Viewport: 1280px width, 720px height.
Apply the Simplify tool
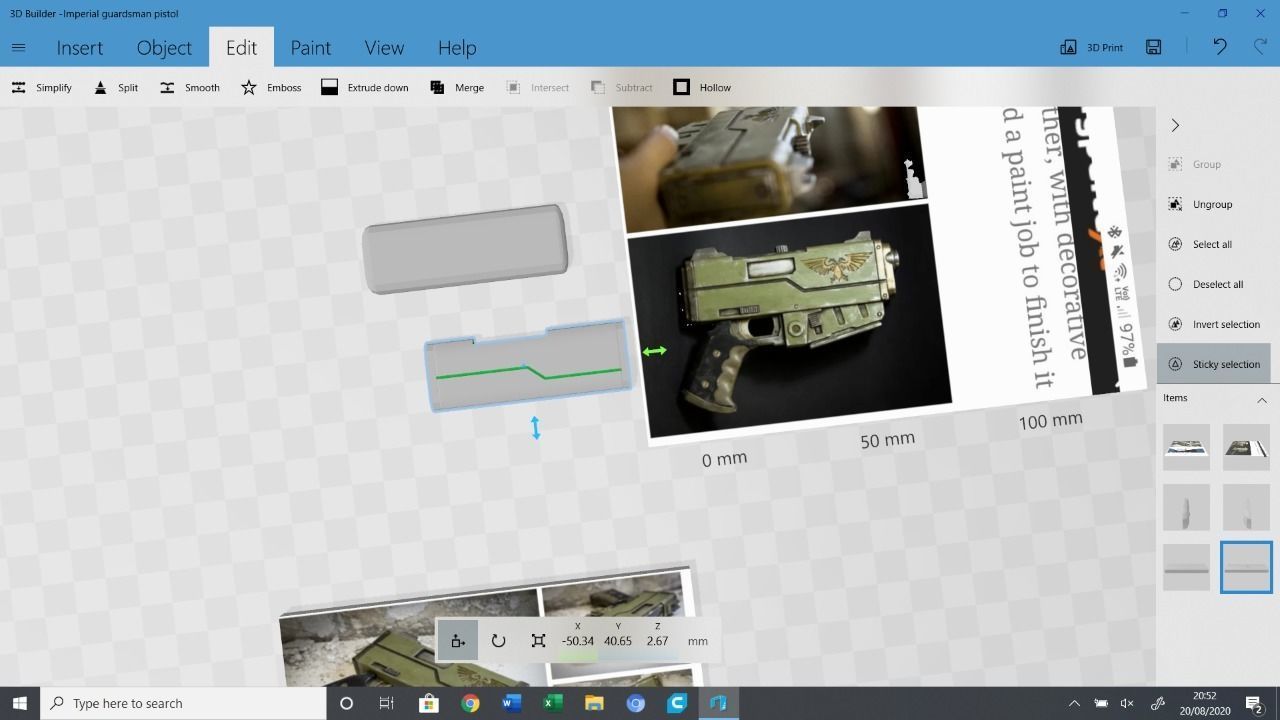[41, 87]
